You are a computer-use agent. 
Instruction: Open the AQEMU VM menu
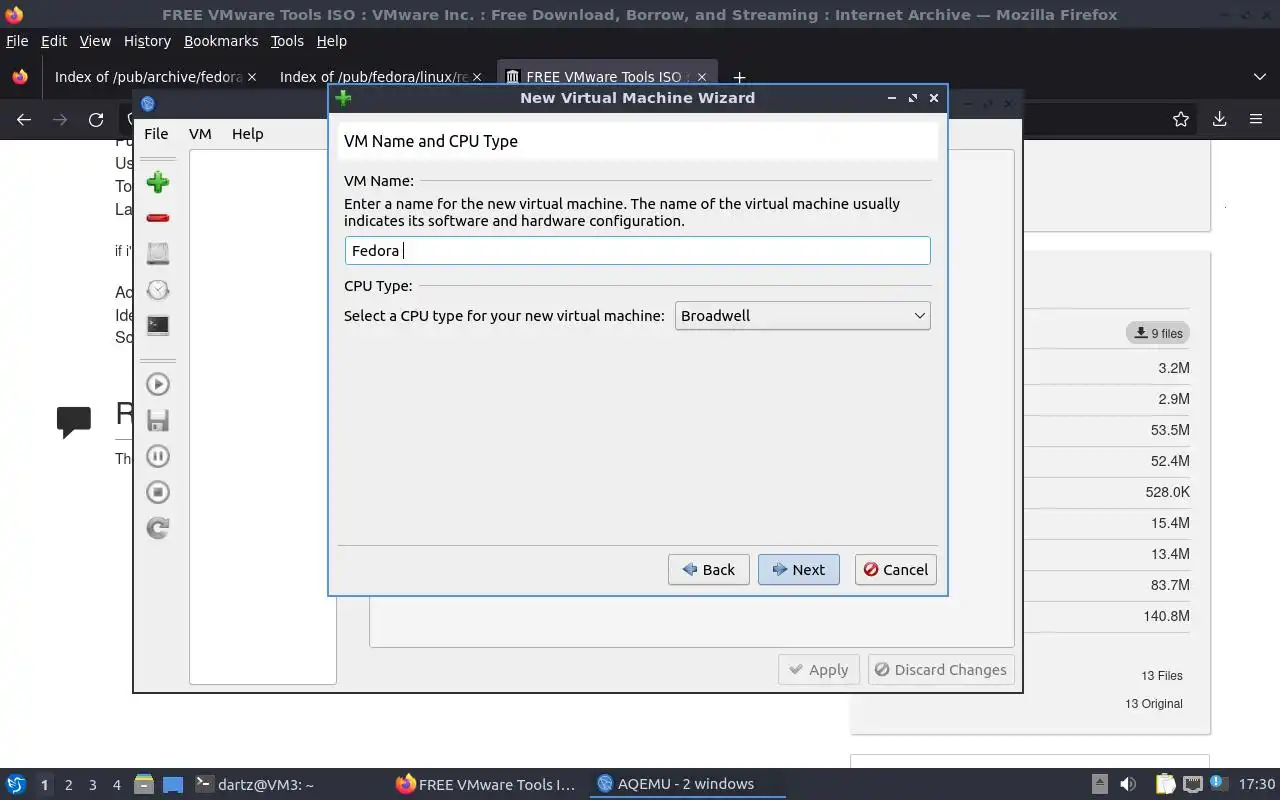tap(200, 134)
